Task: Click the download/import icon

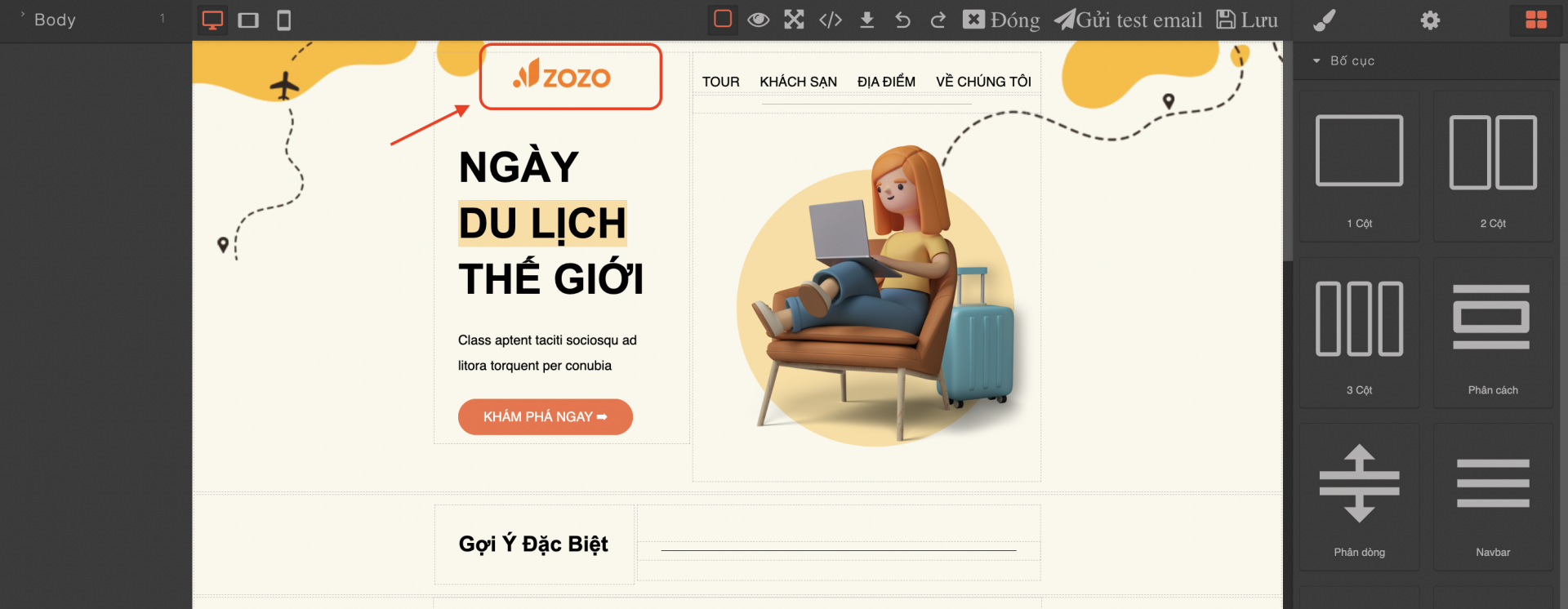Action: (x=867, y=20)
